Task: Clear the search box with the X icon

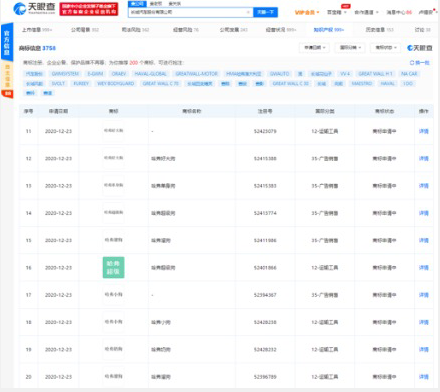Action: [248, 12]
